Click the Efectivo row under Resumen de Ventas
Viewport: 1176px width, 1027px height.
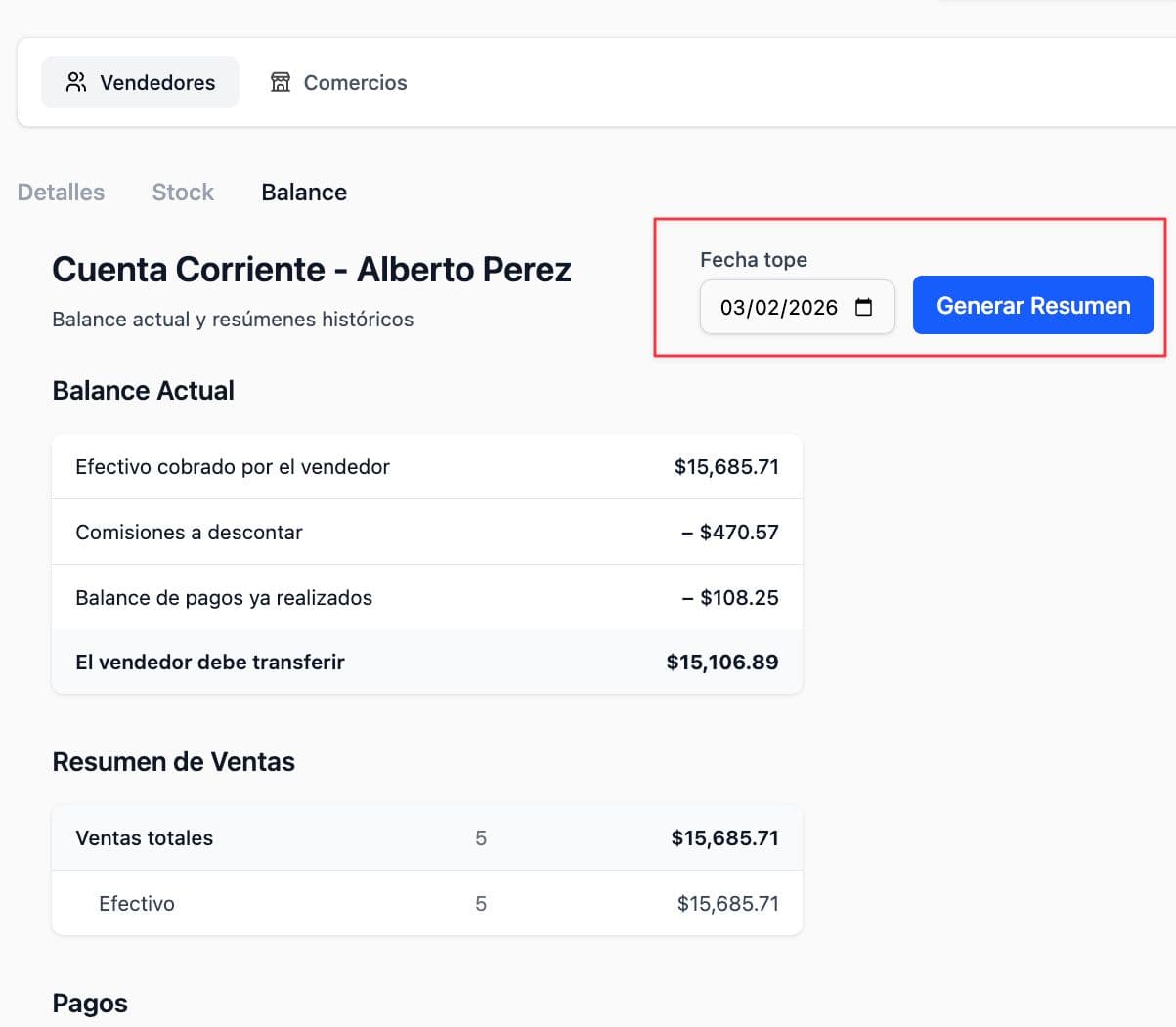[427, 903]
